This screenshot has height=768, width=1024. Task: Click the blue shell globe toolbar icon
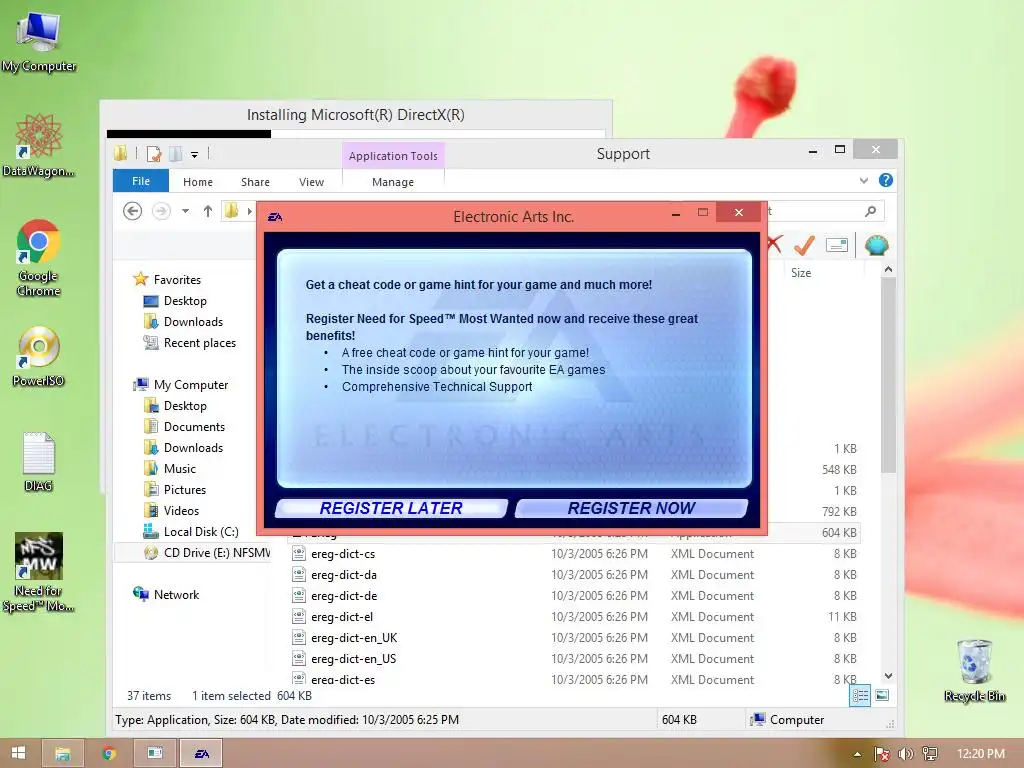click(x=876, y=246)
